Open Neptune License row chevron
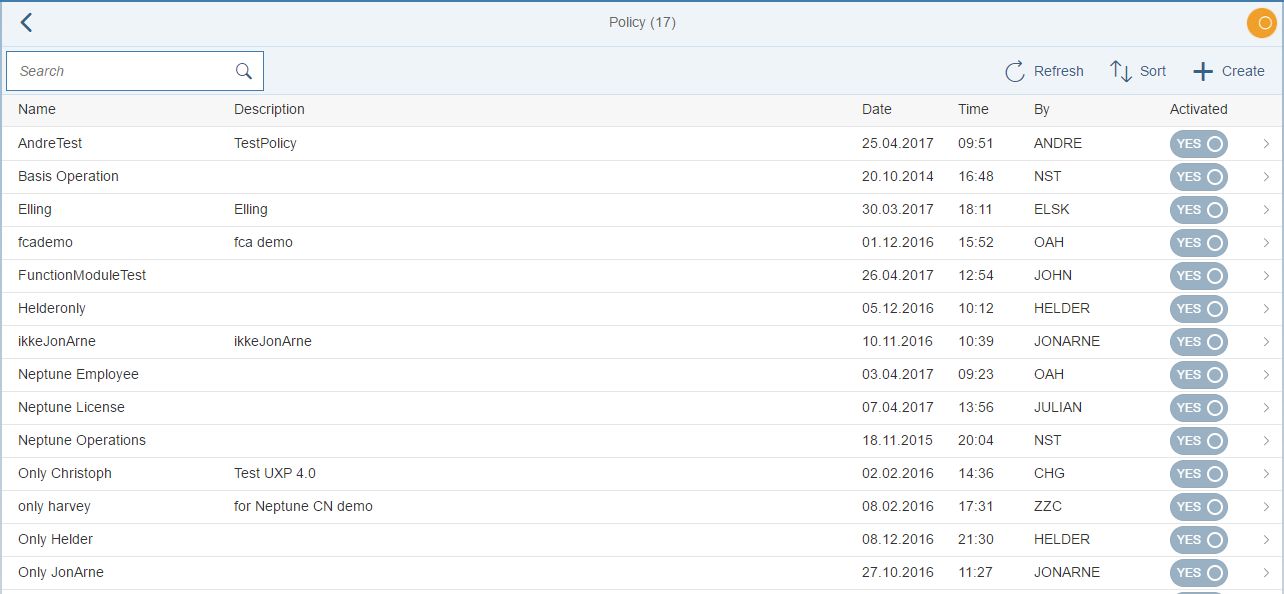 point(1266,408)
